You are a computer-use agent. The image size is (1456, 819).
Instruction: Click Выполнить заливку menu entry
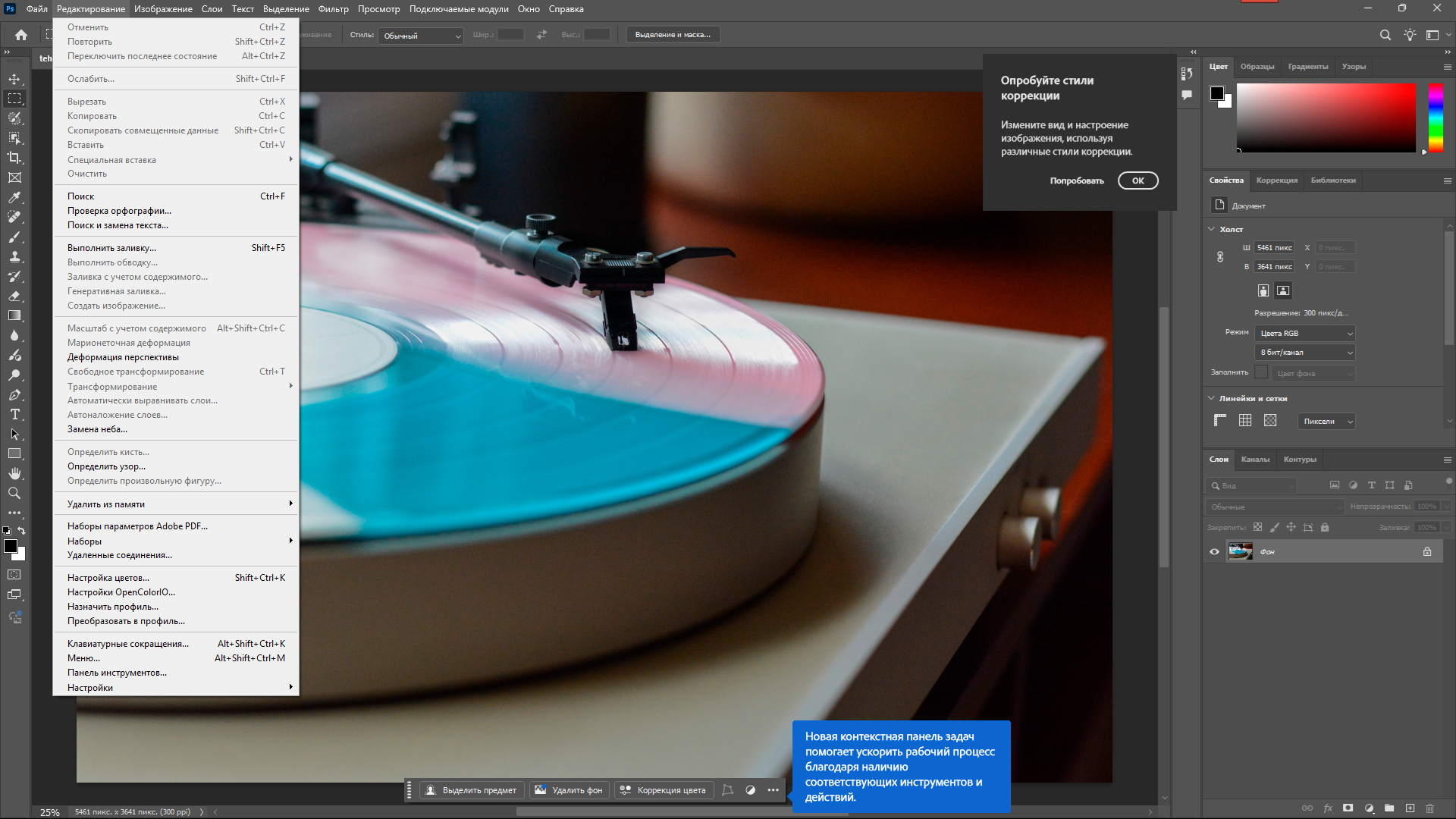click(175, 248)
